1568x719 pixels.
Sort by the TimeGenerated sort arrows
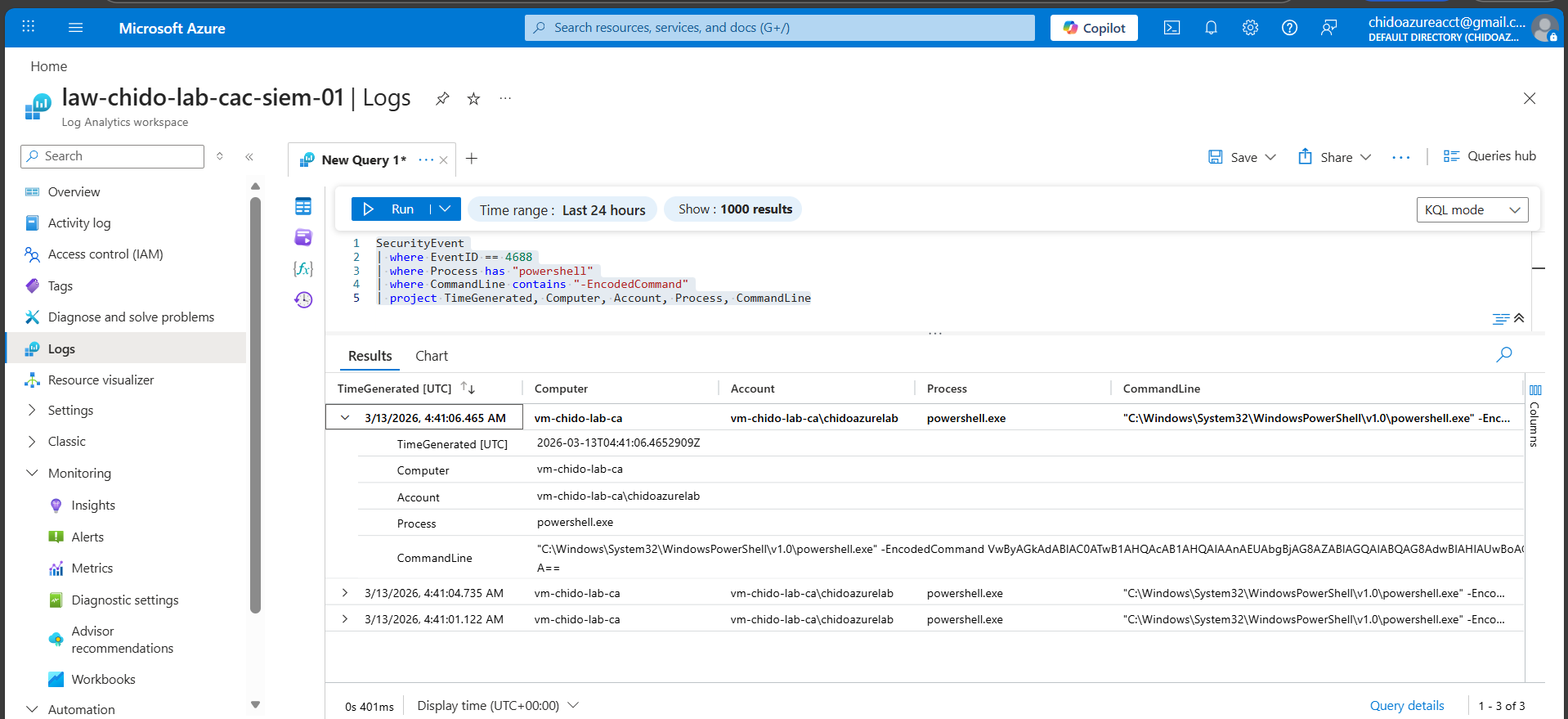coord(468,388)
